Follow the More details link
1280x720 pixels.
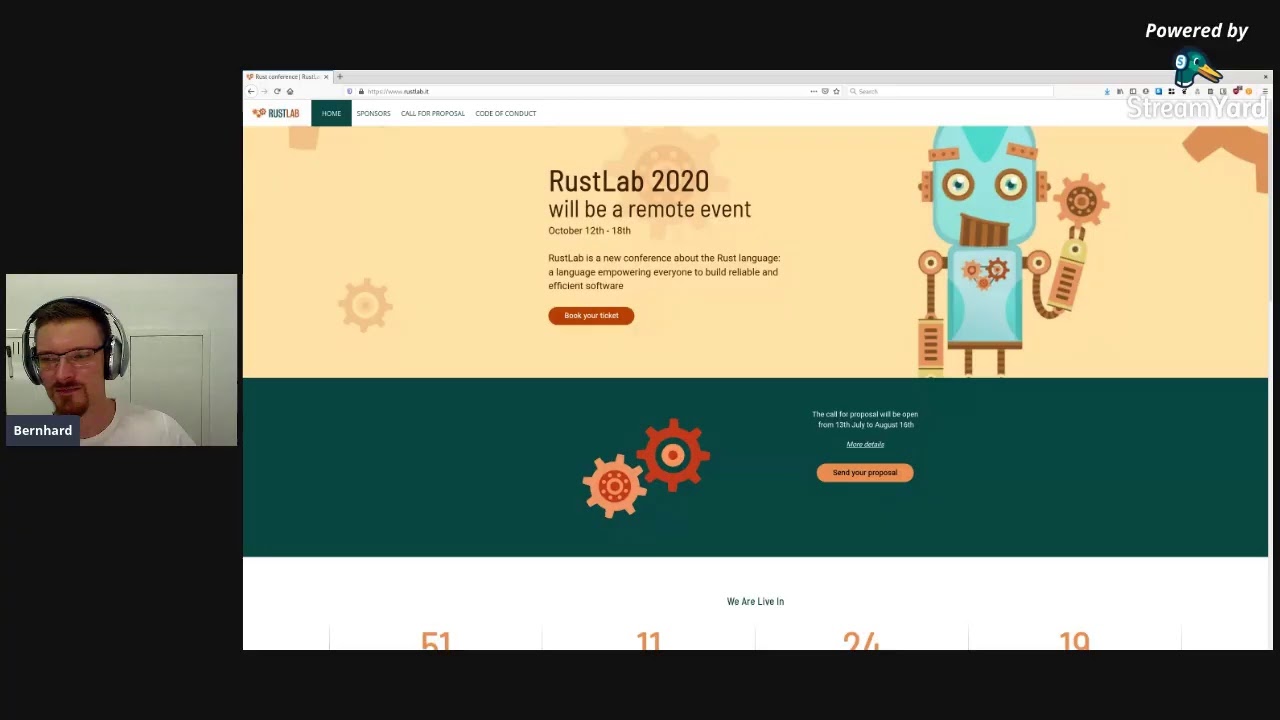pyautogui.click(x=865, y=444)
